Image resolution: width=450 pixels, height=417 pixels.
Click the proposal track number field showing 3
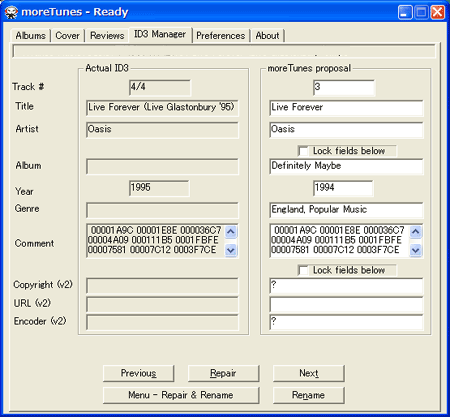(x=344, y=88)
